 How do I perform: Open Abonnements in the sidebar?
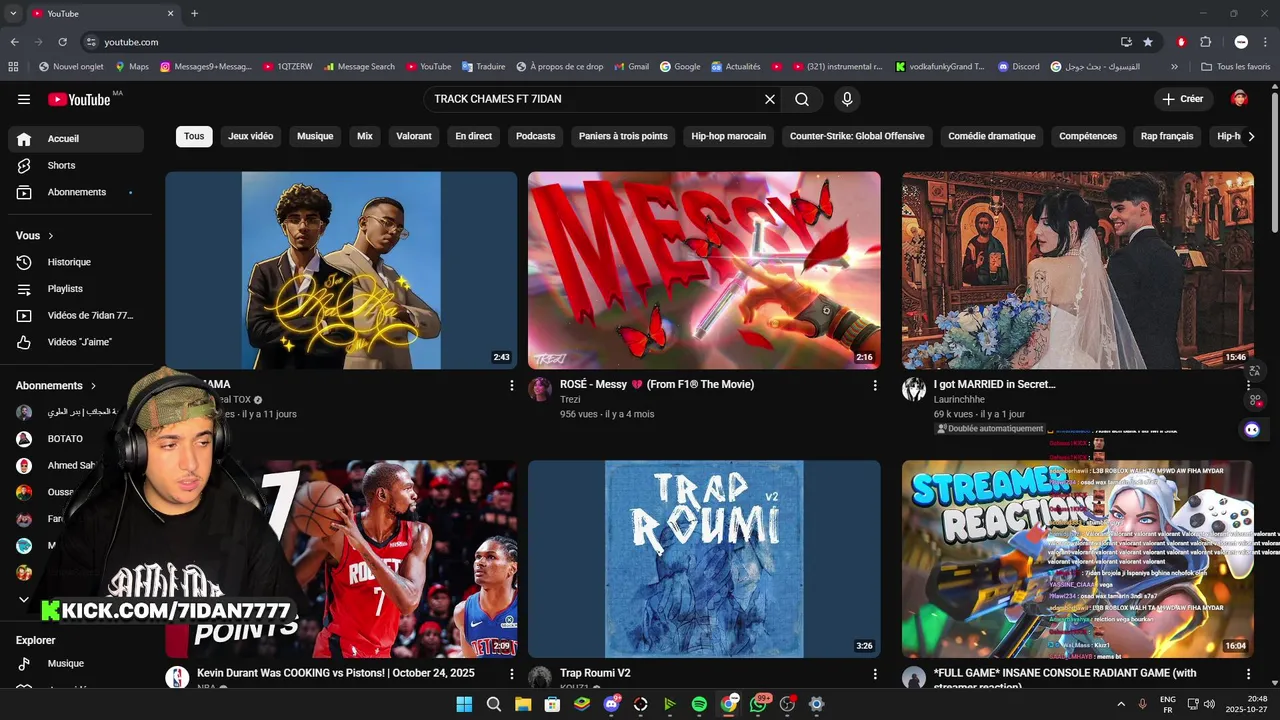click(76, 192)
